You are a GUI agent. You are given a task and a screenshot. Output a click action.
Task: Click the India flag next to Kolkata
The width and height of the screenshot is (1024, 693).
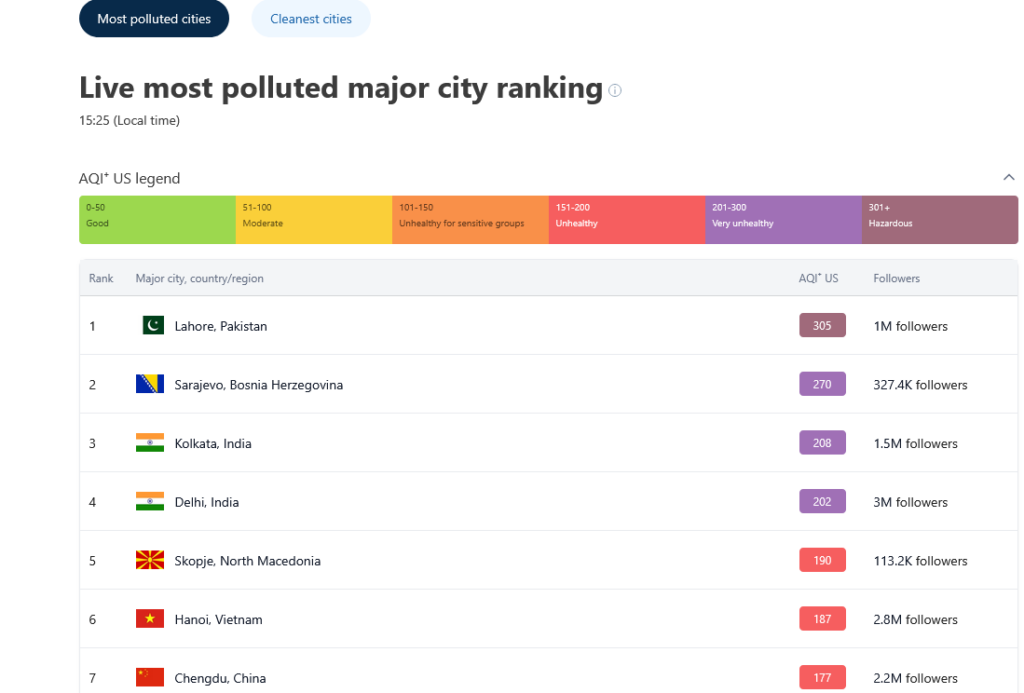[150, 443]
